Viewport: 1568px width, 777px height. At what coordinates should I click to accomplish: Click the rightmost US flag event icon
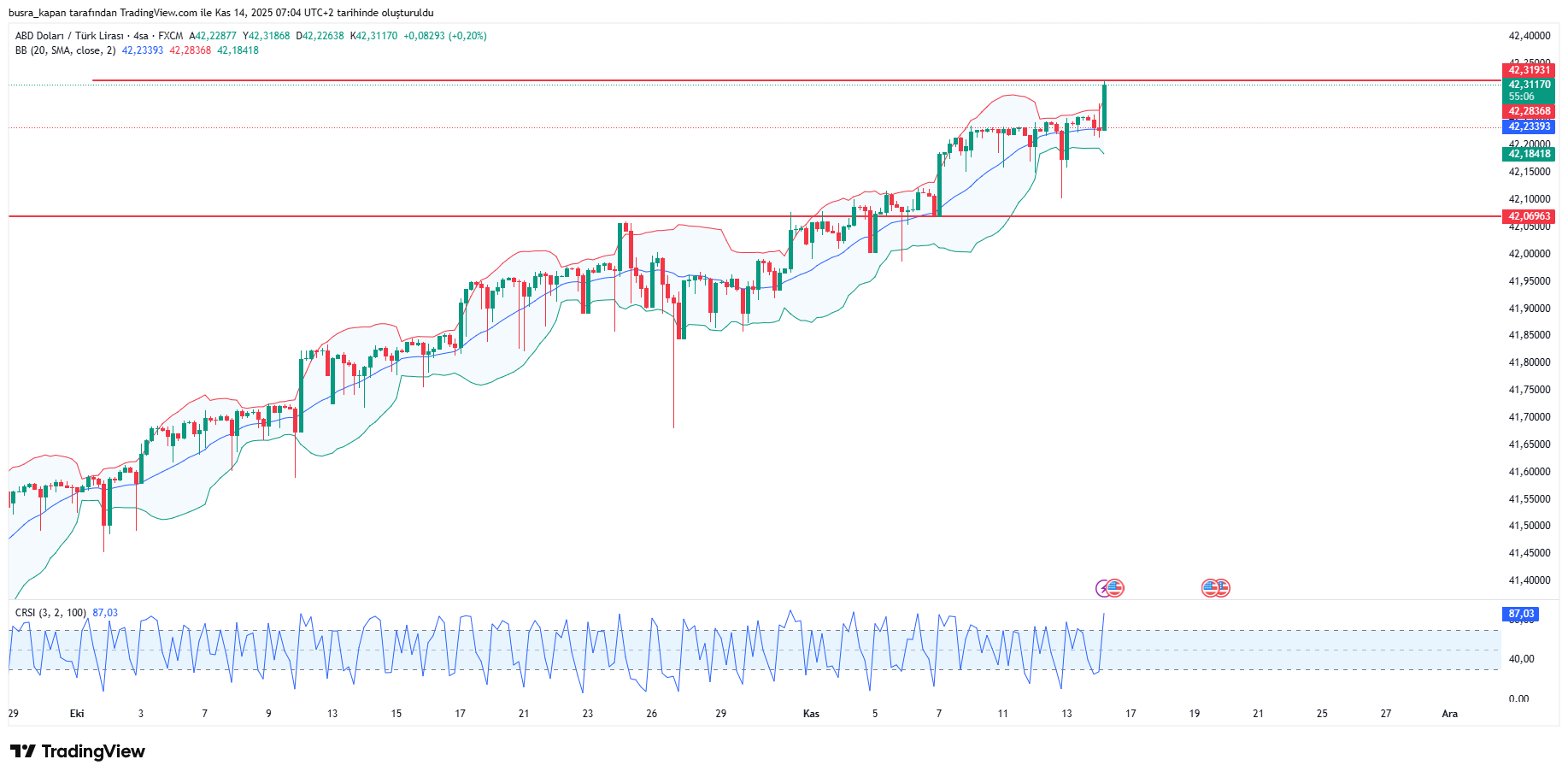[x=1222, y=588]
